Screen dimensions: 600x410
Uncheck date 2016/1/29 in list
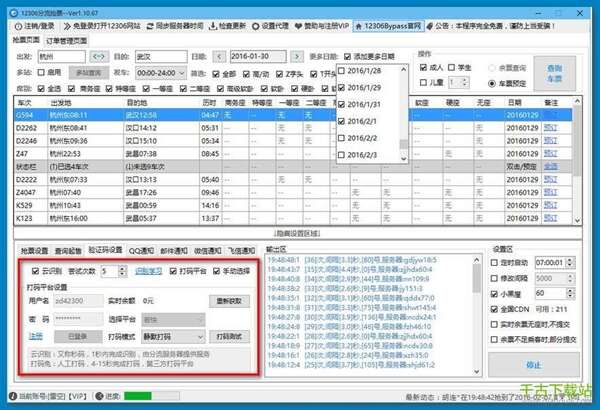tap(342, 88)
